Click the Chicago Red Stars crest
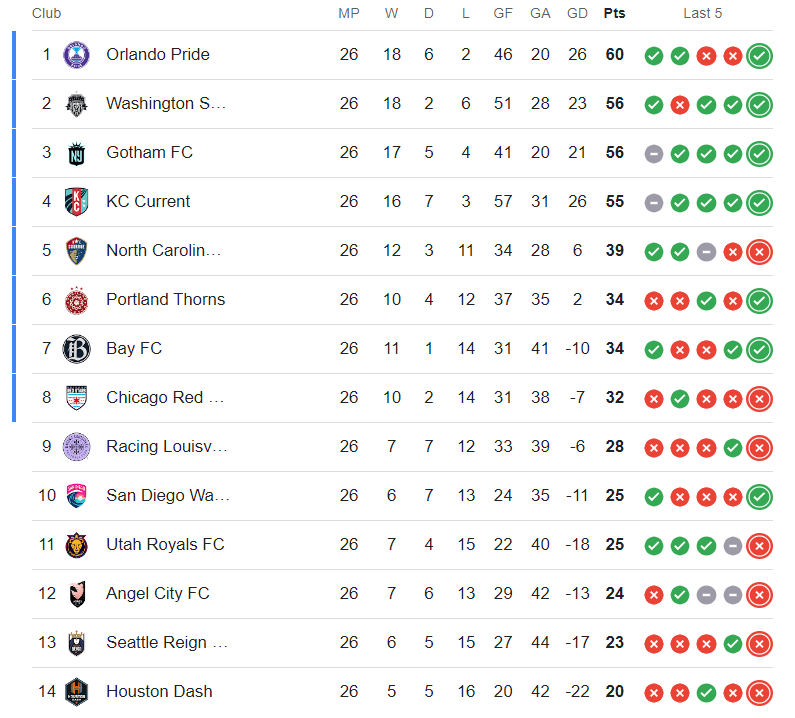 click(x=77, y=398)
